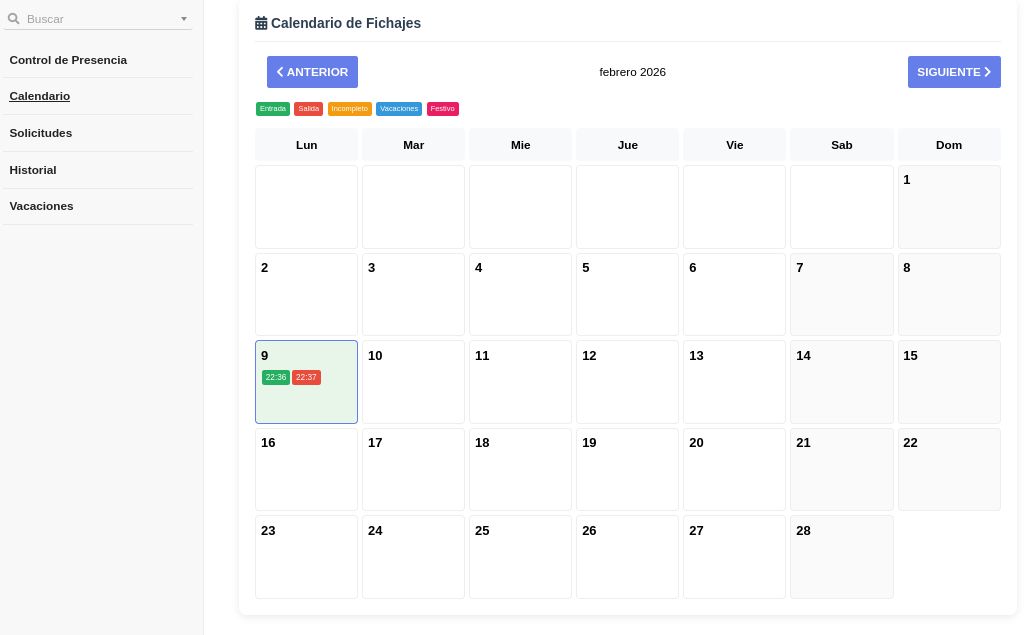This screenshot has width=1030, height=635.
Task: Click the 22:36 entry time badge
Action: coord(276,378)
